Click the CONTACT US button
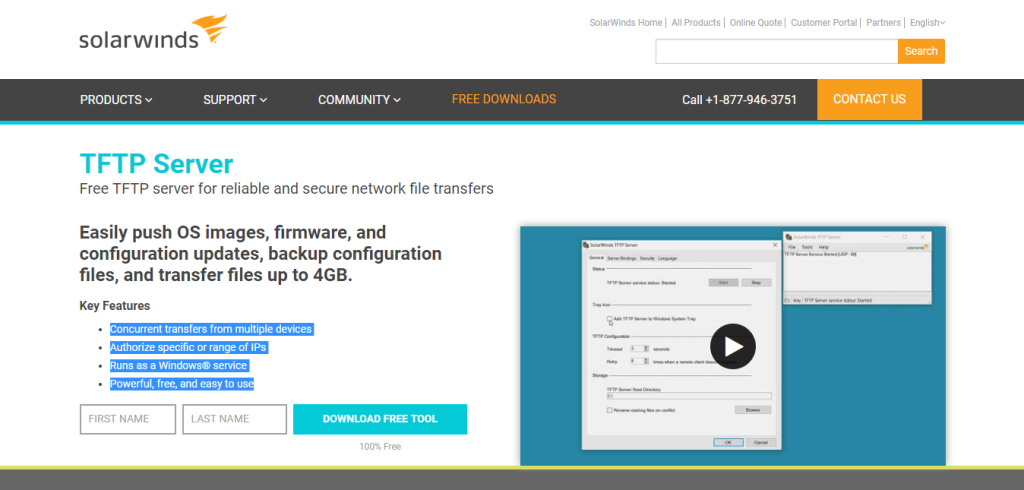 click(x=869, y=100)
